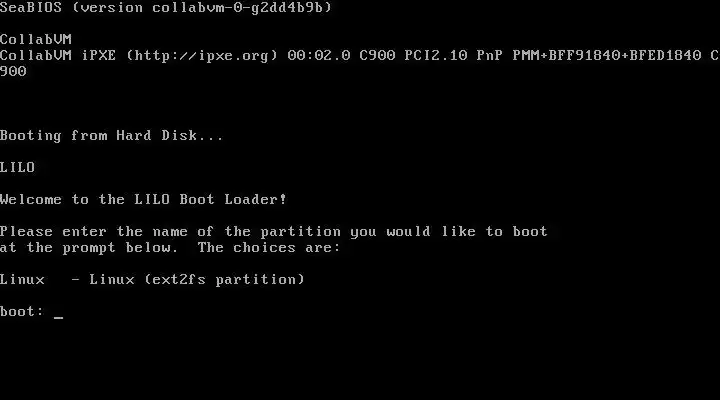Click the "at the prompt below." text

(x=89, y=248)
